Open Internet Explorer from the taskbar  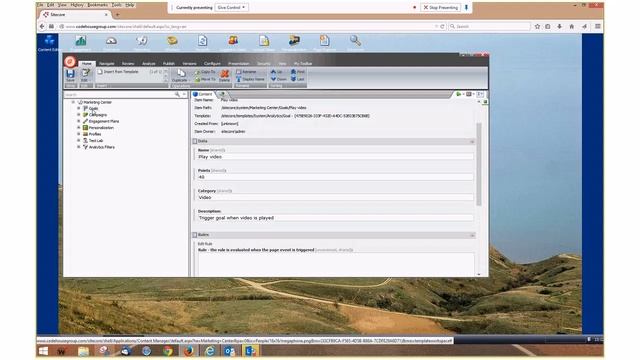pos(210,351)
